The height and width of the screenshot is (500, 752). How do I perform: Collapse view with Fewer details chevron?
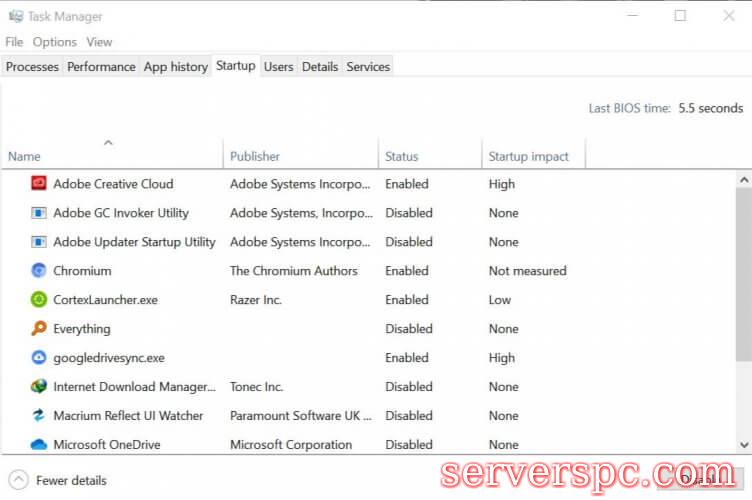click(x=18, y=480)
